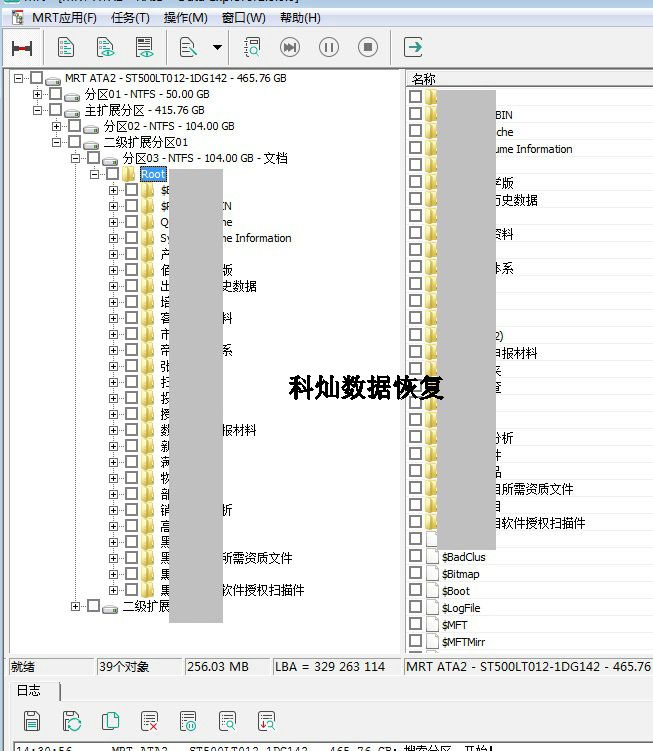Click the copy log icon
This screenshot has width=653, height=751.
(x=110, y=721)
